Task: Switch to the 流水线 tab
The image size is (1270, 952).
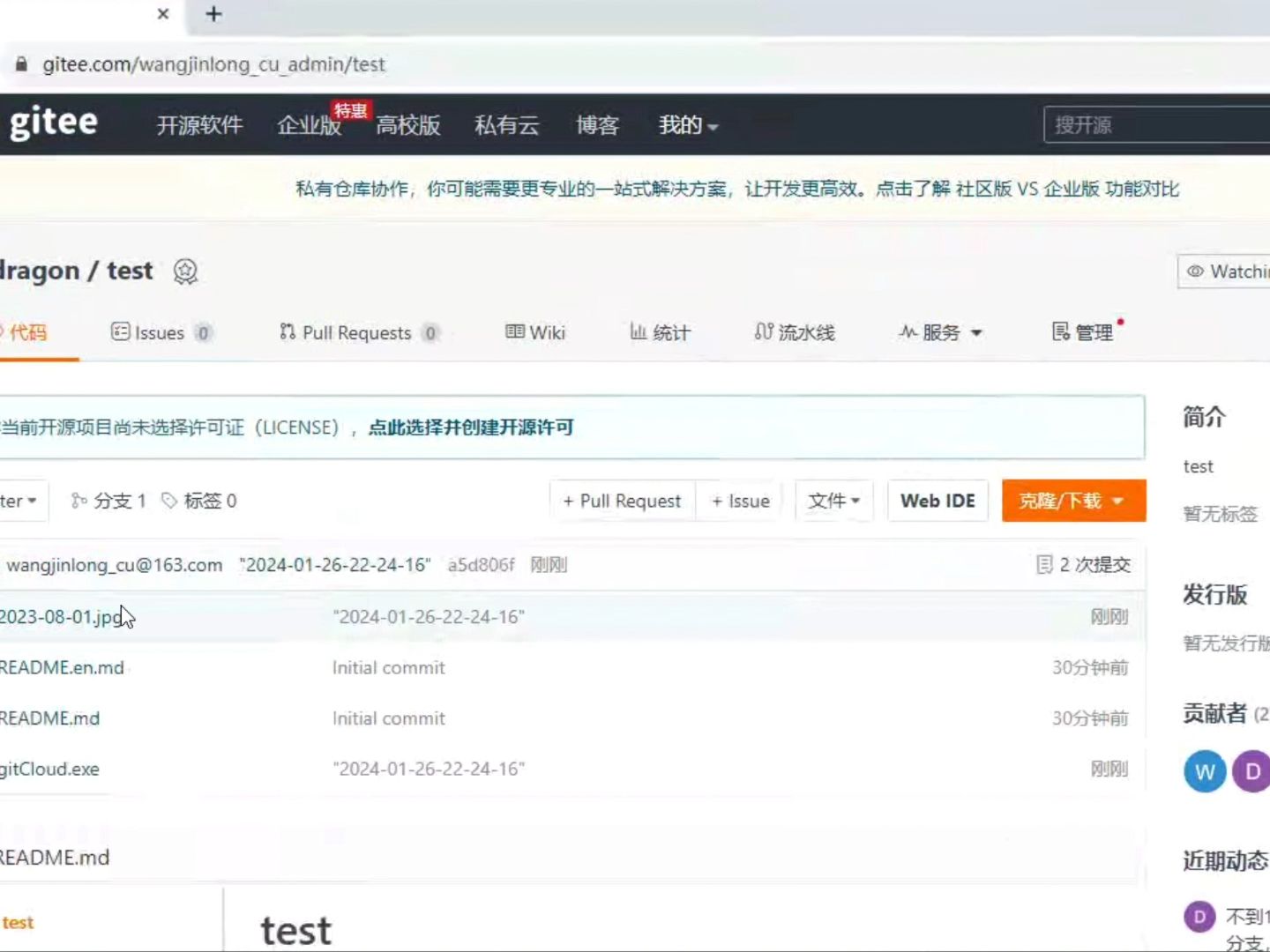Action: (795, 332)
